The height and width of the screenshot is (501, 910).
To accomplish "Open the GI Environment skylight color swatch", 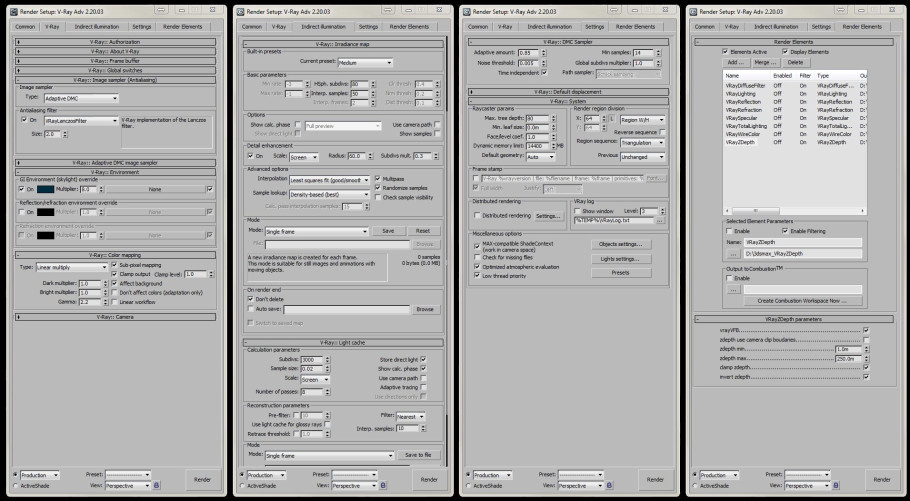I will pos(45,189).
